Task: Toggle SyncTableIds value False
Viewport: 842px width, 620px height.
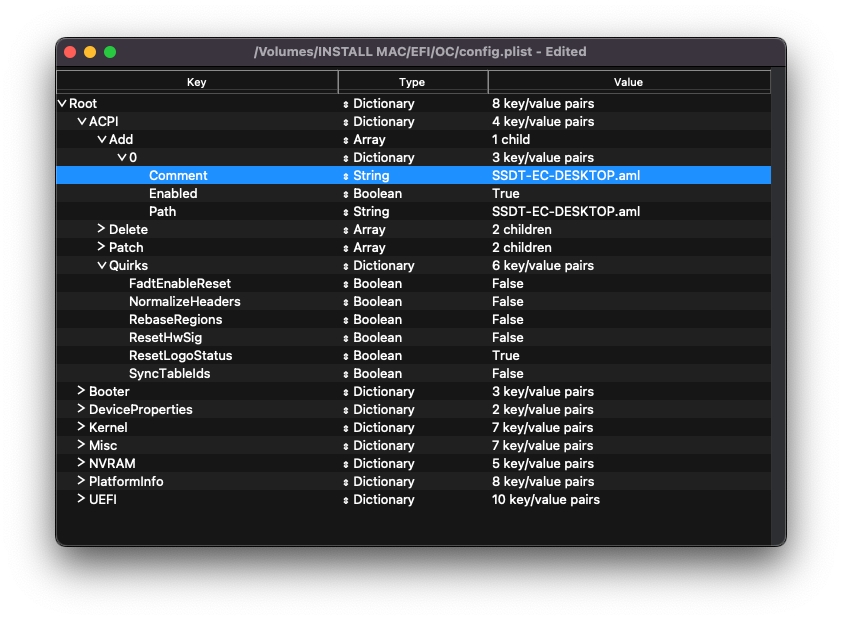Action: click(x=508, y=374)
